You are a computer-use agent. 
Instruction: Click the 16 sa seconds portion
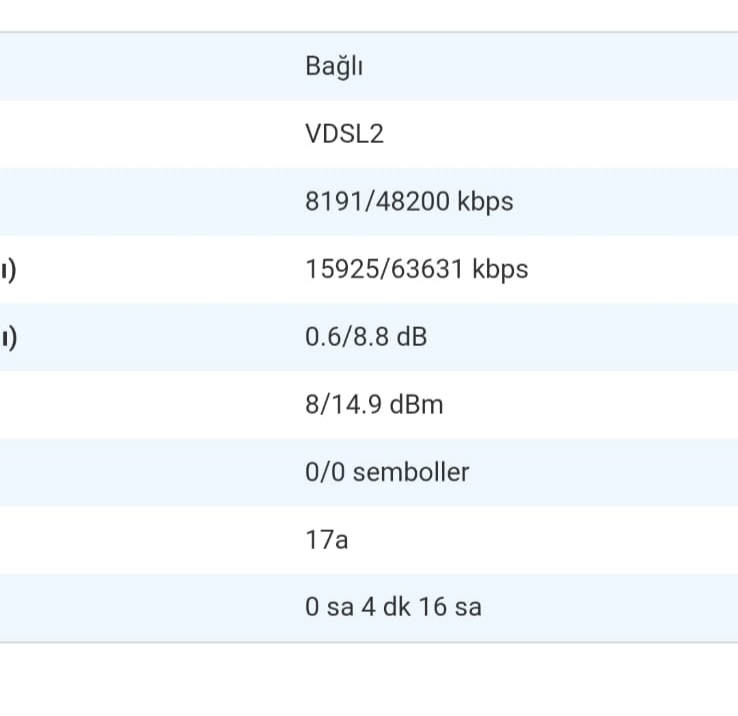pos(450,607)
